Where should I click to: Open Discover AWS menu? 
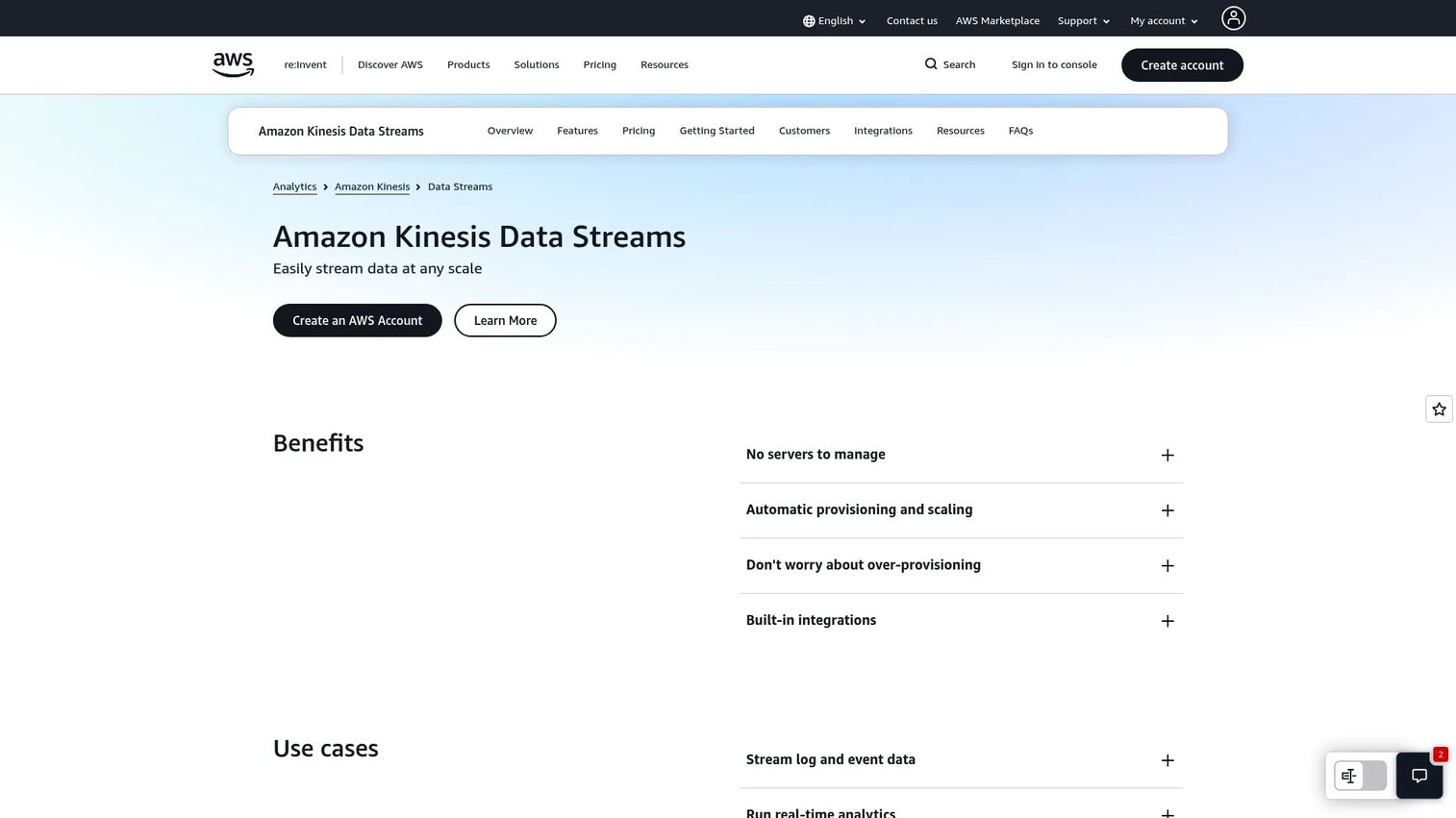coord(390,65)
